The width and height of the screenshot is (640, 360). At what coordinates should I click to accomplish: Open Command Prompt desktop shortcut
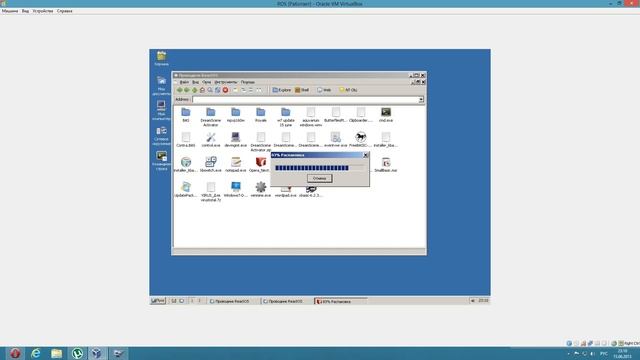pos(161,161)
